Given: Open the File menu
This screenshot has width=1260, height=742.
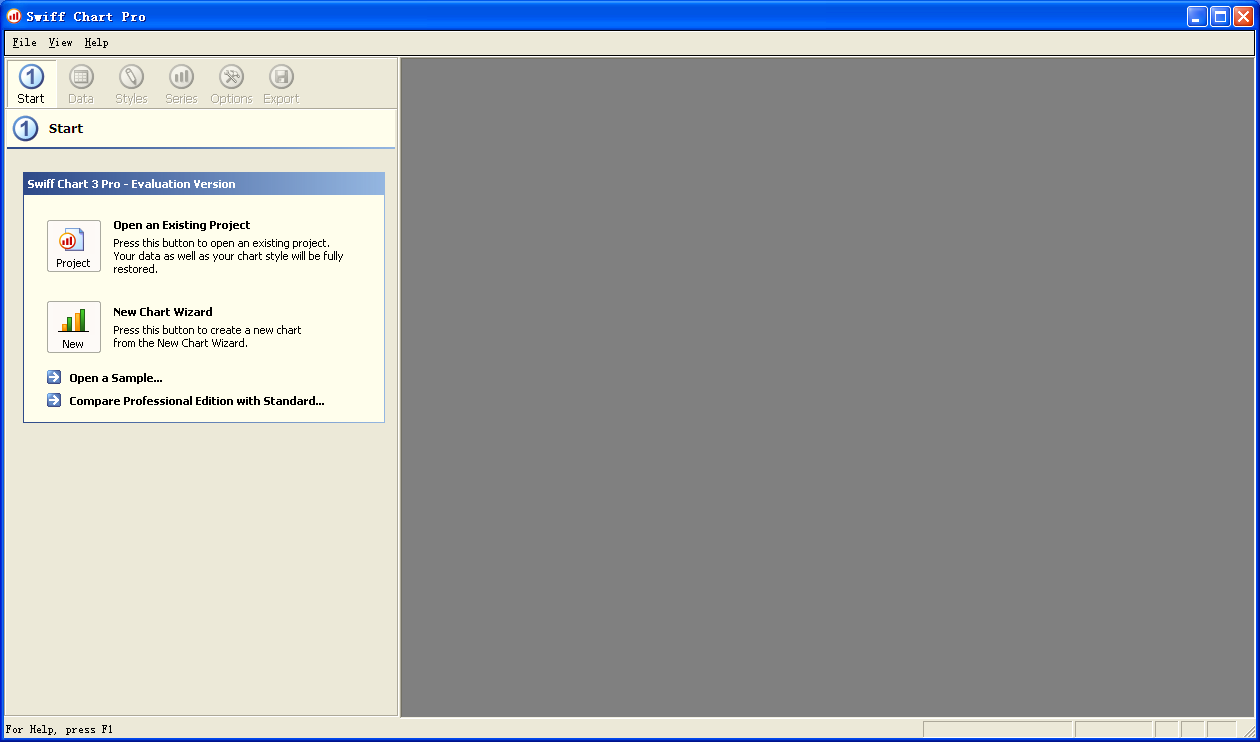Looking at the screenshot, I should tap(25, 43).
